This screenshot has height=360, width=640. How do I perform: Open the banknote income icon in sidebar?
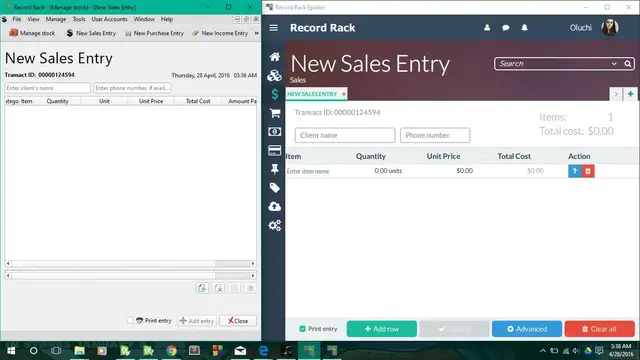tap(275, 132)
